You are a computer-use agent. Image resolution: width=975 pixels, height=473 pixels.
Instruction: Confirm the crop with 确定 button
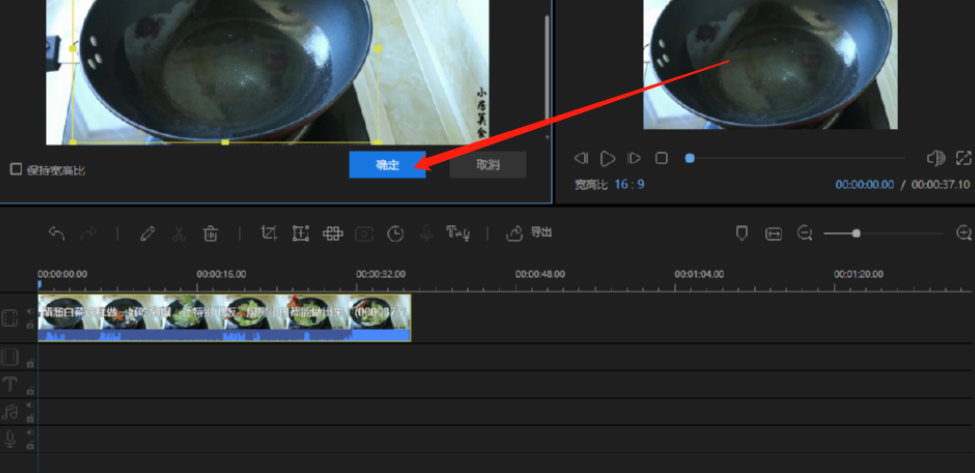pyautogui.click(x=387, y=165)
